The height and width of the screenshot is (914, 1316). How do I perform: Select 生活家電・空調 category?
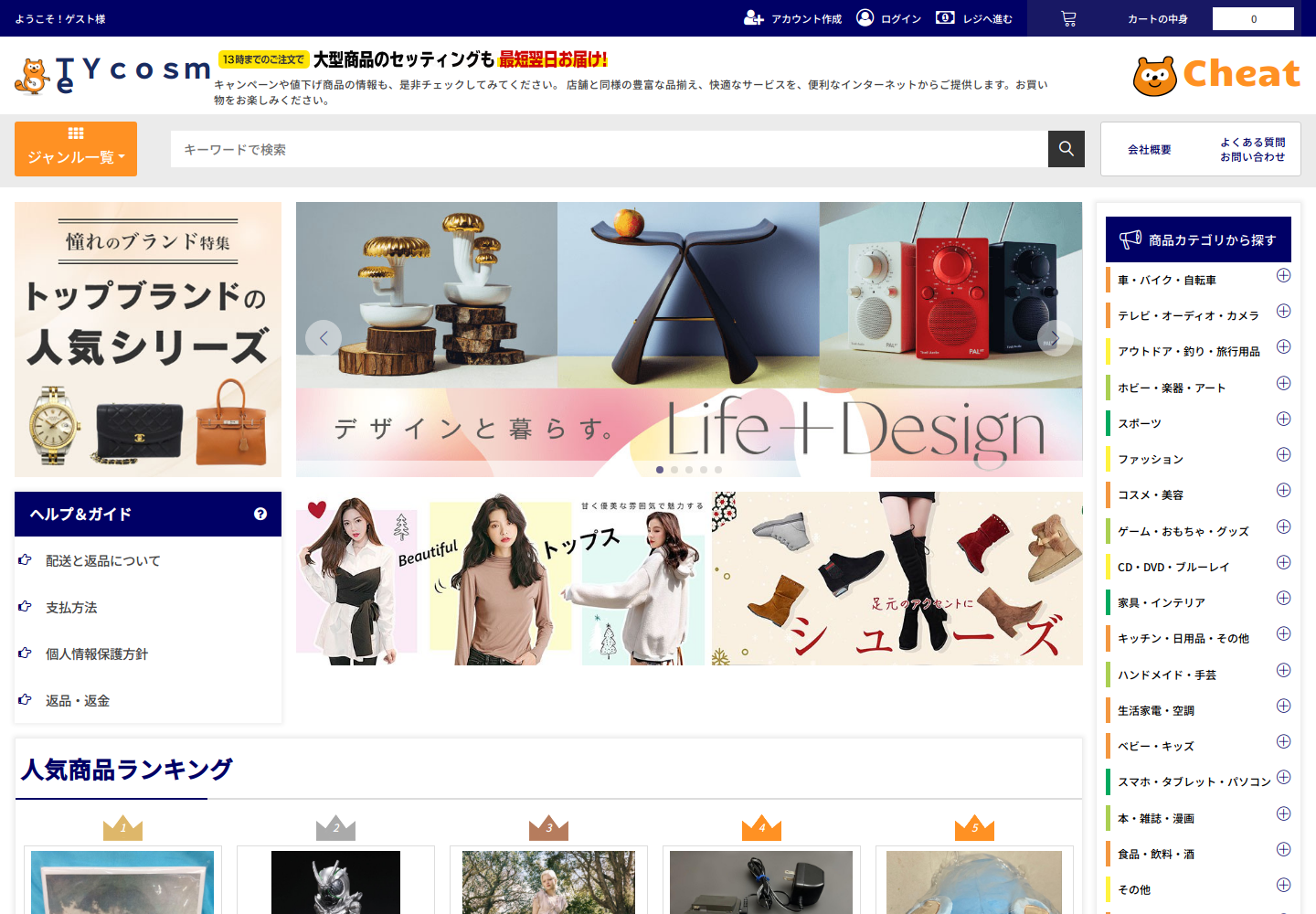tap(1155, 710)
